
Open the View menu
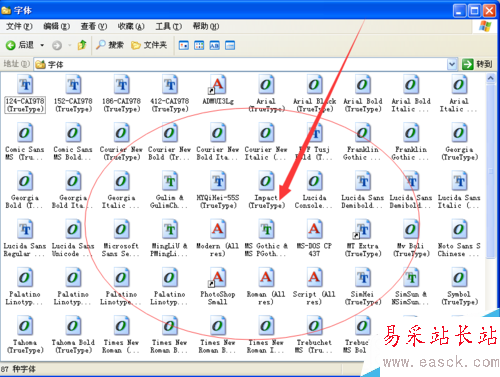click(x=94, y=26)
